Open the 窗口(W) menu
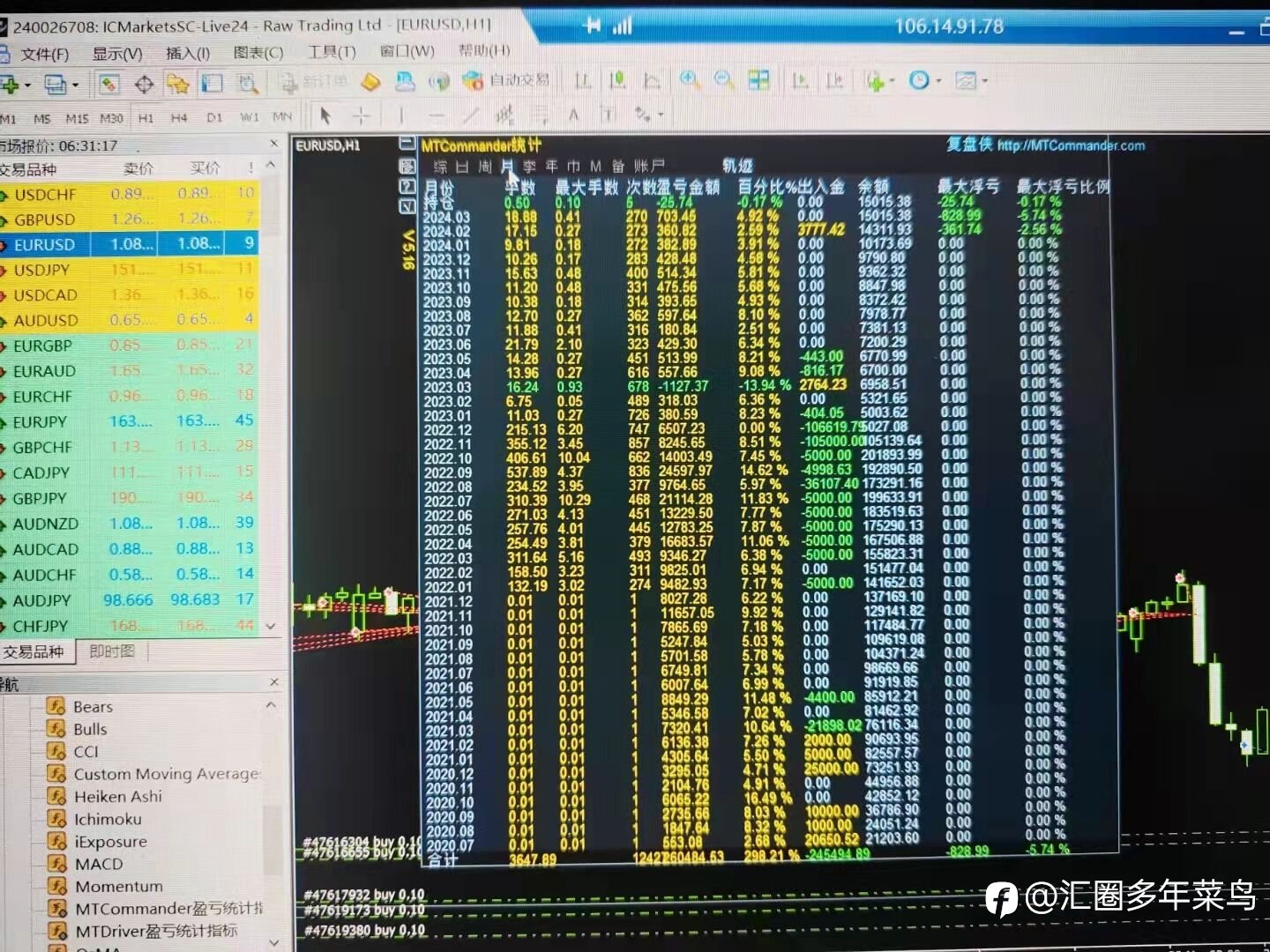1270x952 pixels. pyautogui.click(x=407, y=51)
